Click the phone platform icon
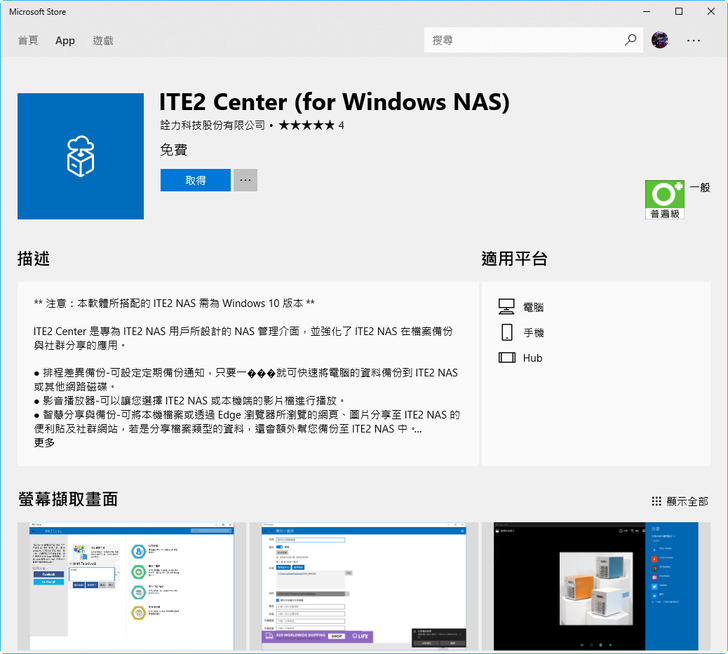The height and width of the screenshot is (654, 728). (507, 332)
